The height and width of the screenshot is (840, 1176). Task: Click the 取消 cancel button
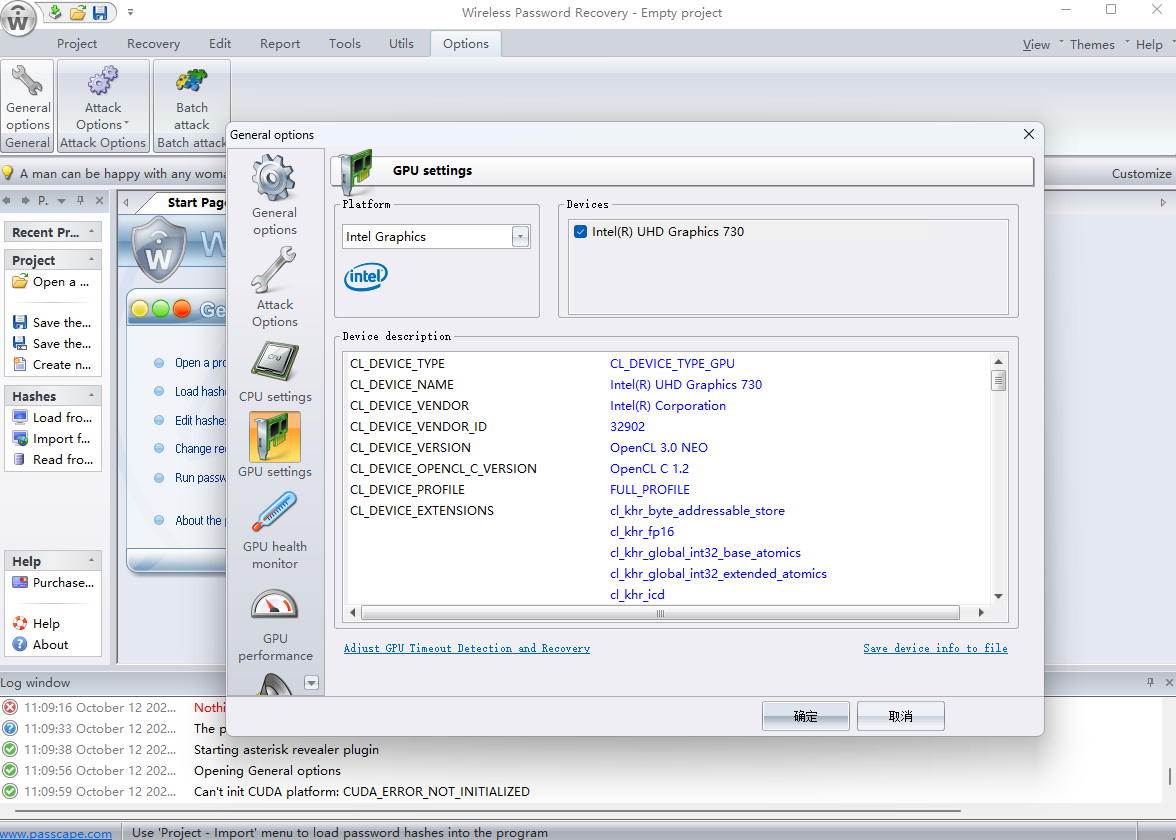coord(900,716)
